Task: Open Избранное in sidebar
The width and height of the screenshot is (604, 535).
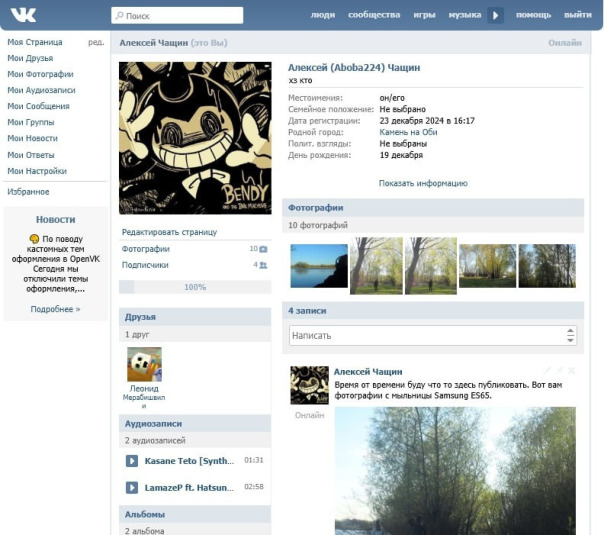Action: point(28,192)
